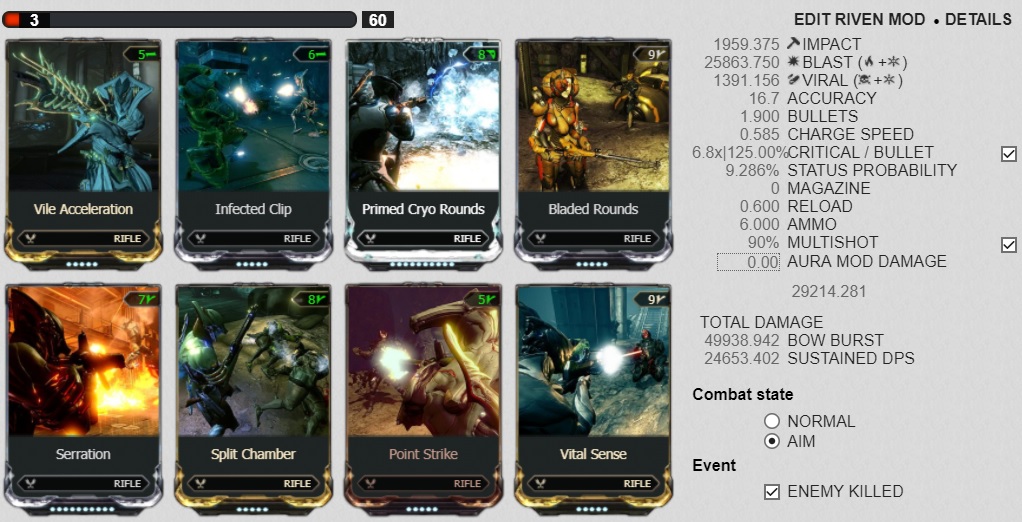
Task: Click the Aura Mod Damage input field
Action: [748, 262]
